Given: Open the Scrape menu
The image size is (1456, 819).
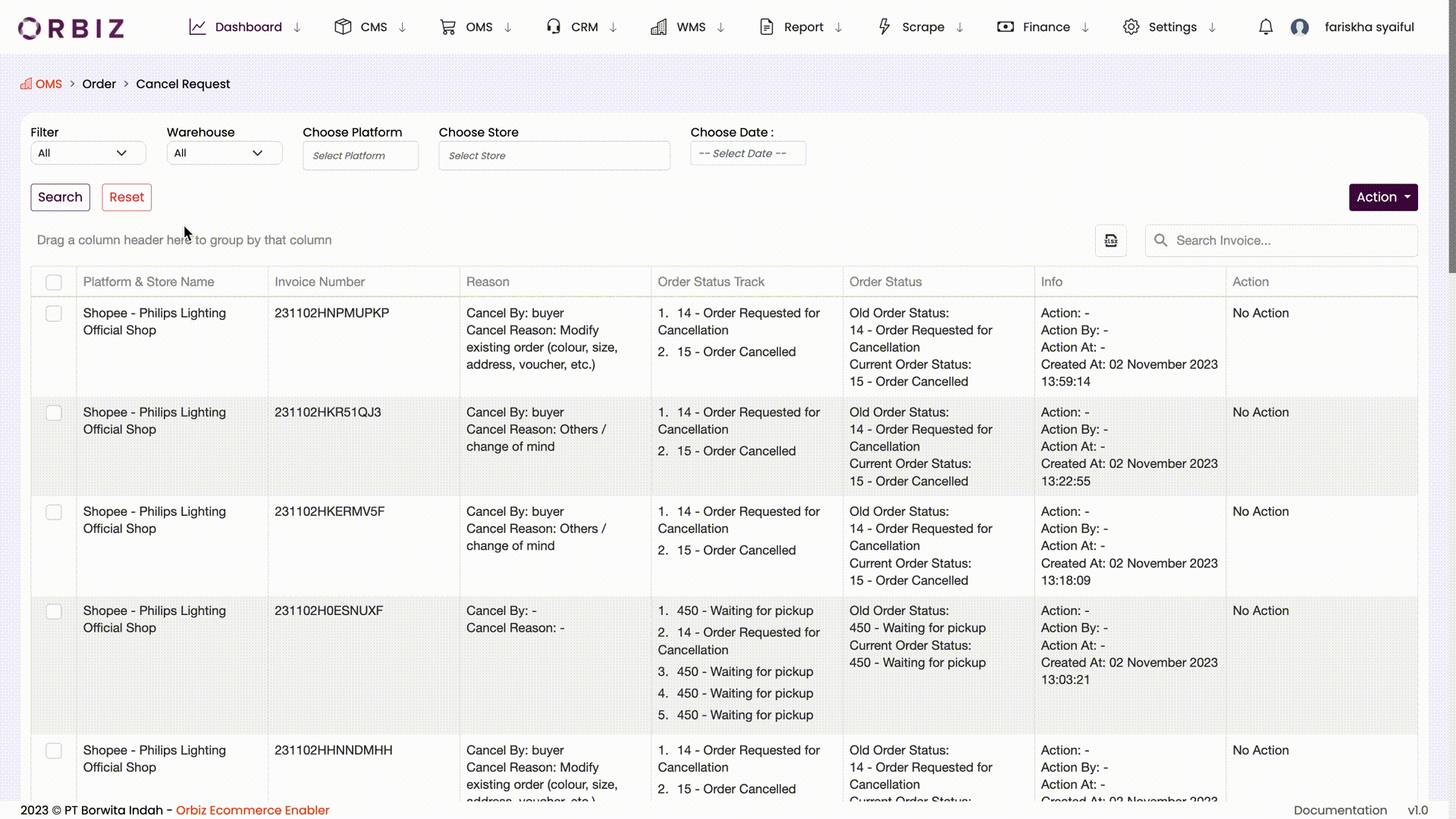Looking at the screenshot, I should click(923, 27).
